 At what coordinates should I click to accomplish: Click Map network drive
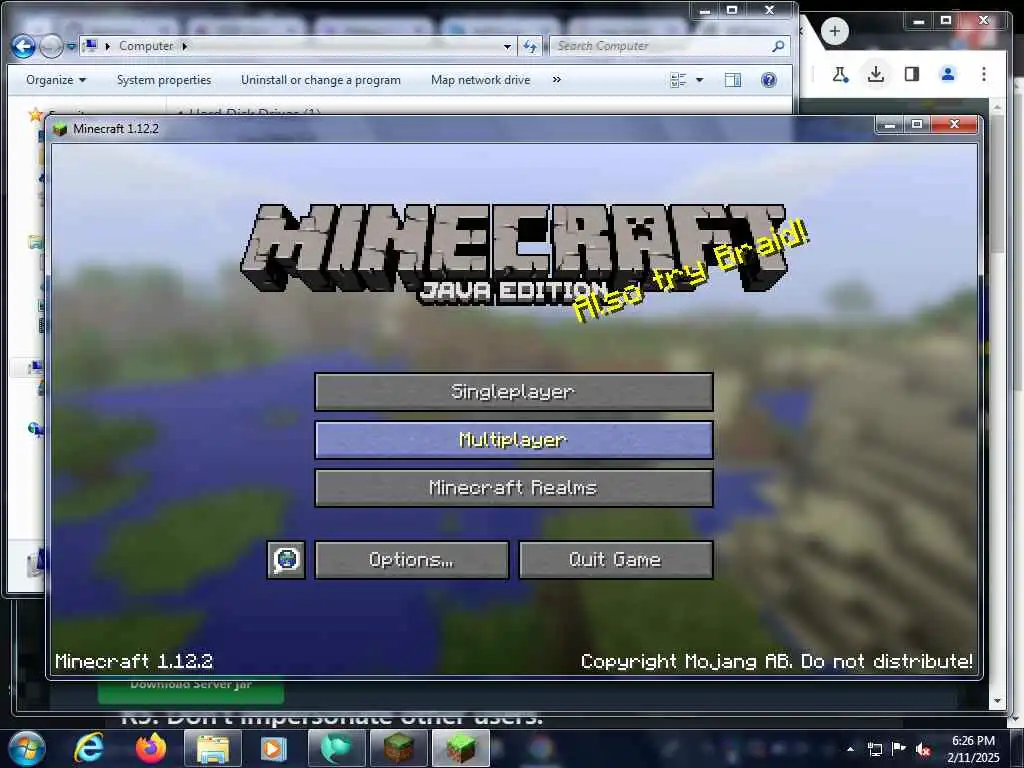(481, 80)
